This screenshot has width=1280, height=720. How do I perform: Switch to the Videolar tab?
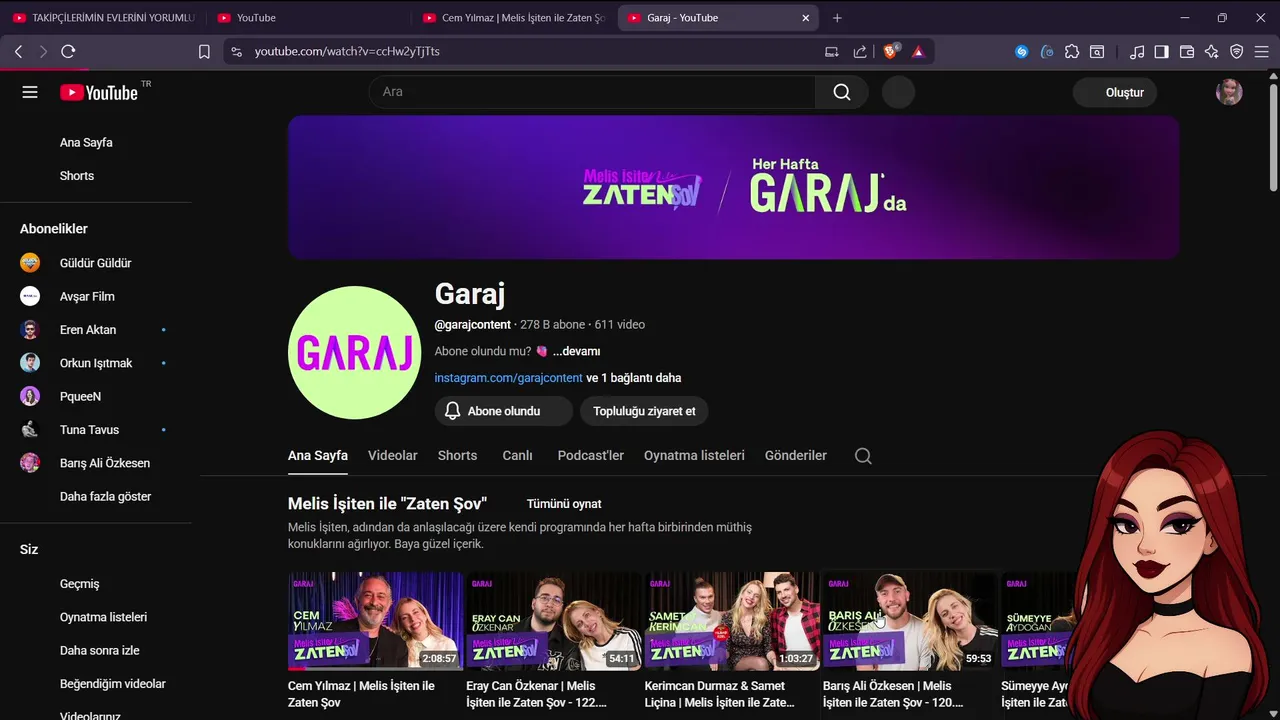pyautogui.click(x=392, y=455)
